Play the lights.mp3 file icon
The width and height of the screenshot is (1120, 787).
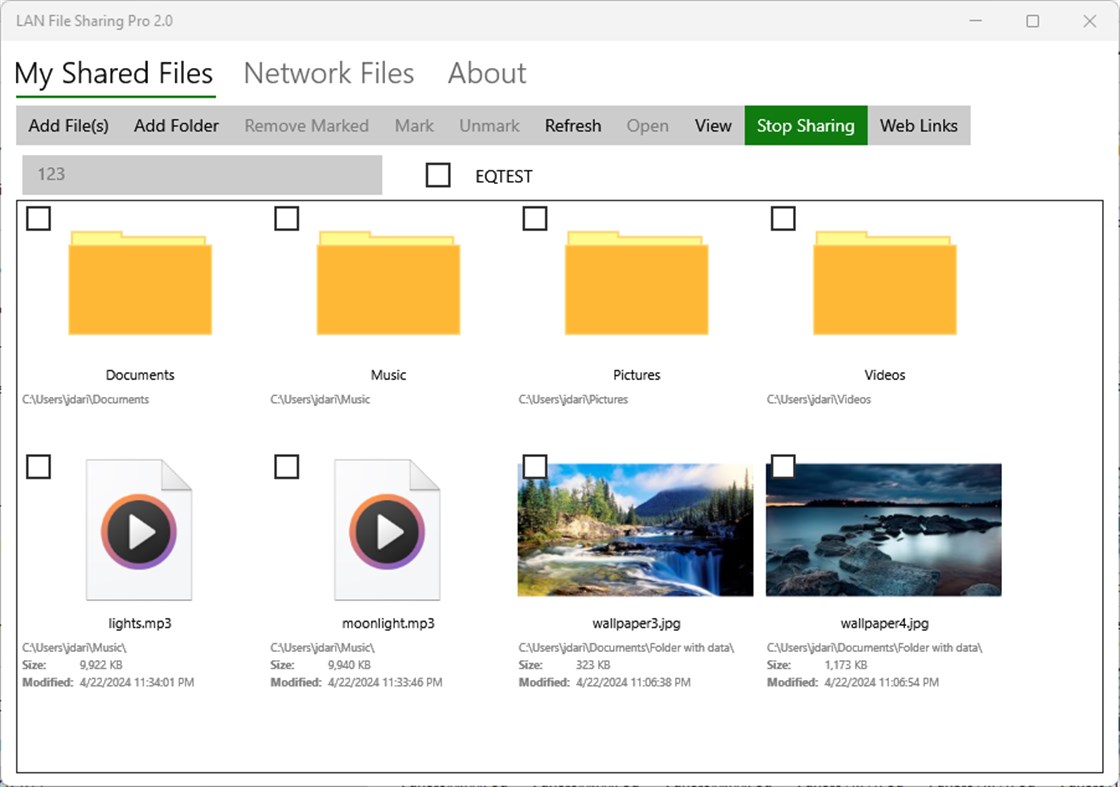pyautogui.click(x=139, y=528)
